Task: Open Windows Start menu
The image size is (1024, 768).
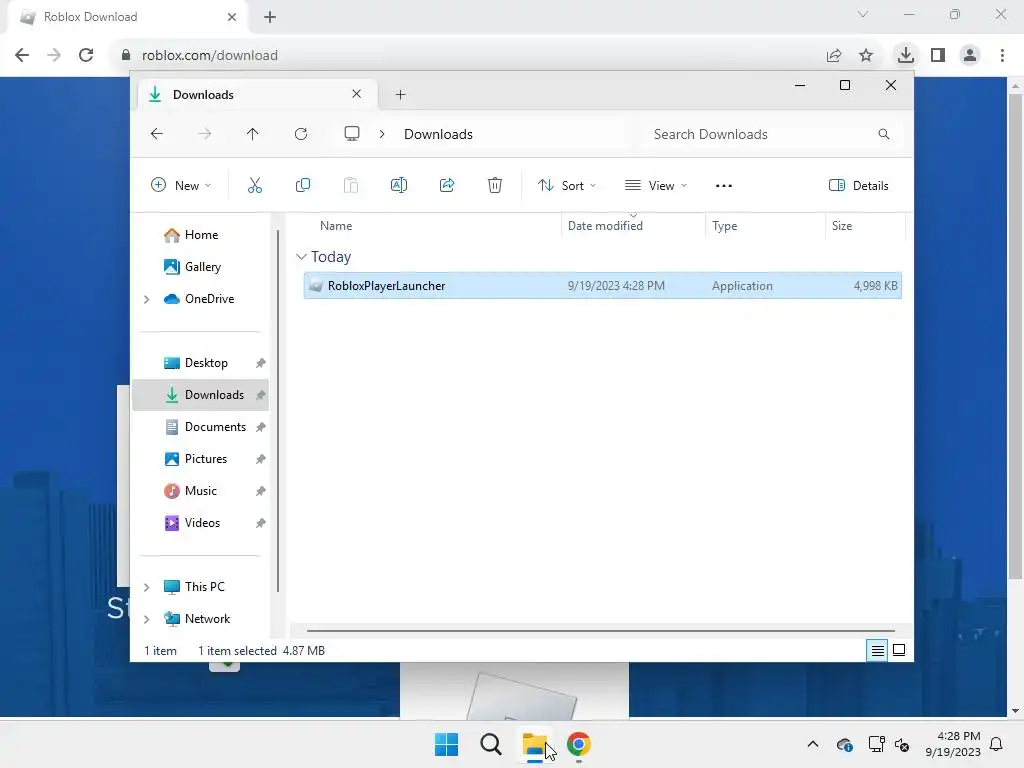Action: (x=447, y=744)
